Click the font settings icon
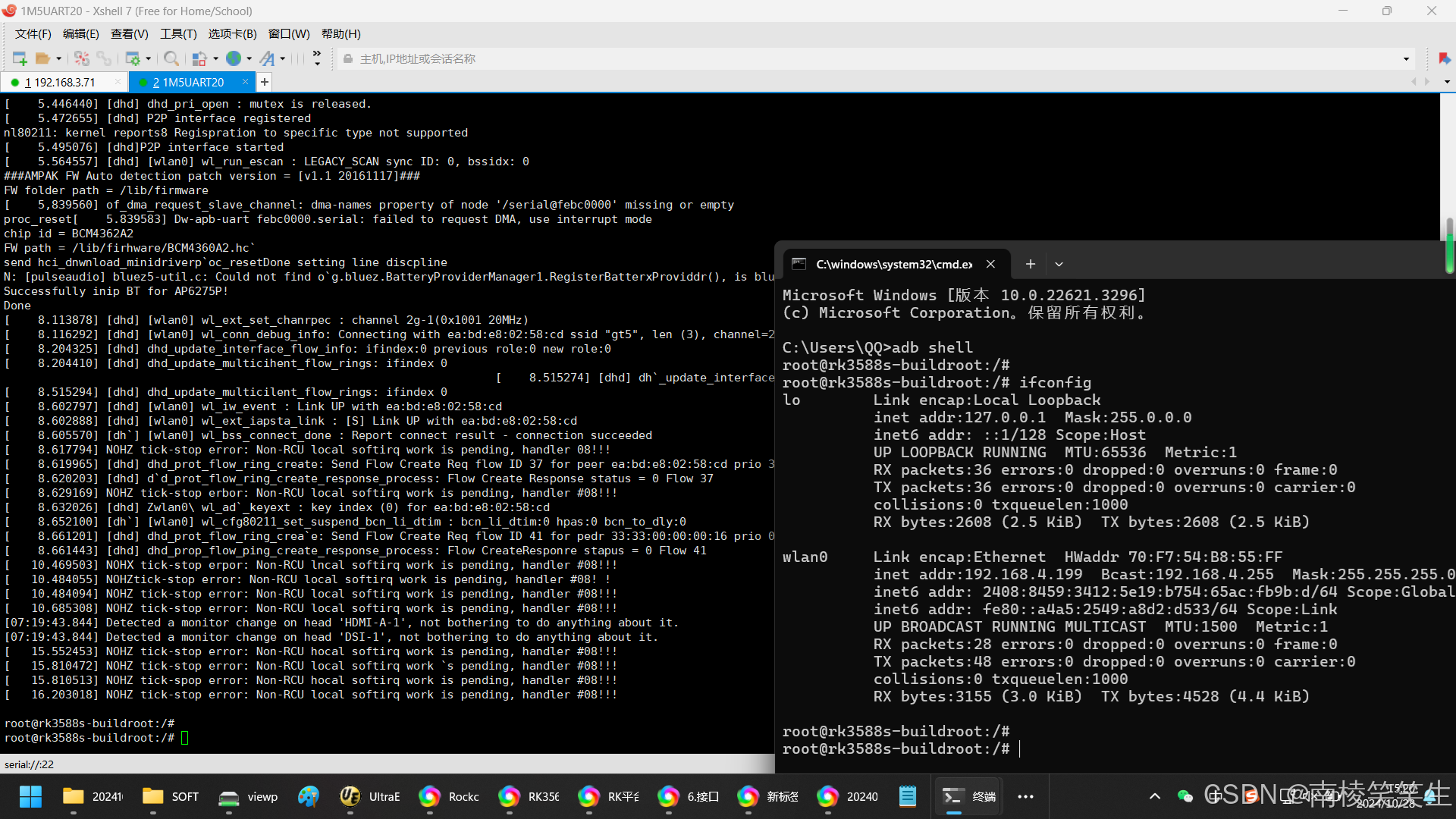Viewport: 1456px width, 819px height. point(267,58)
